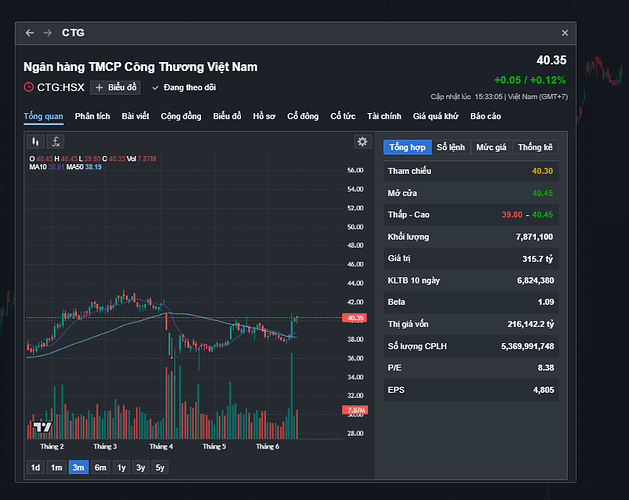
Task: Click the Tháng 4 axis label
Action: tap(161, 447)
